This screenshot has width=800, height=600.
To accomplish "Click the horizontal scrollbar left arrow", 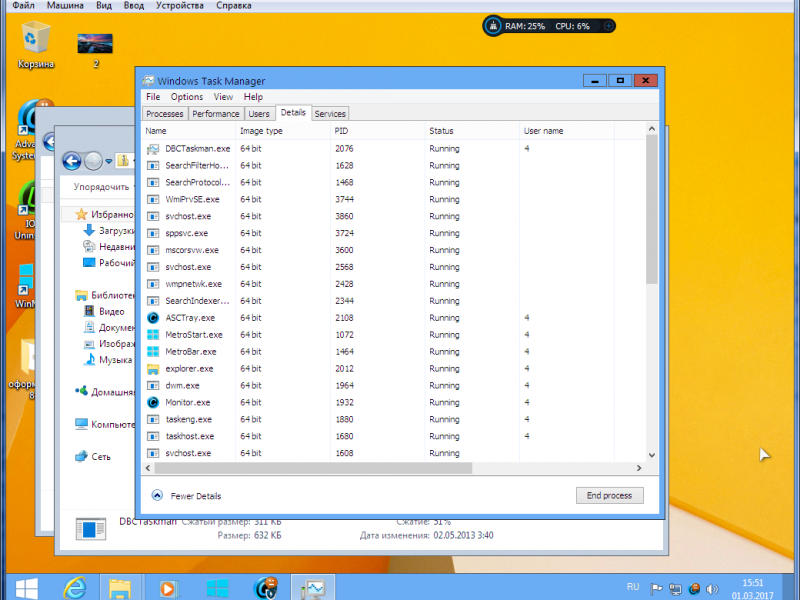I will (x=148, y=468).
